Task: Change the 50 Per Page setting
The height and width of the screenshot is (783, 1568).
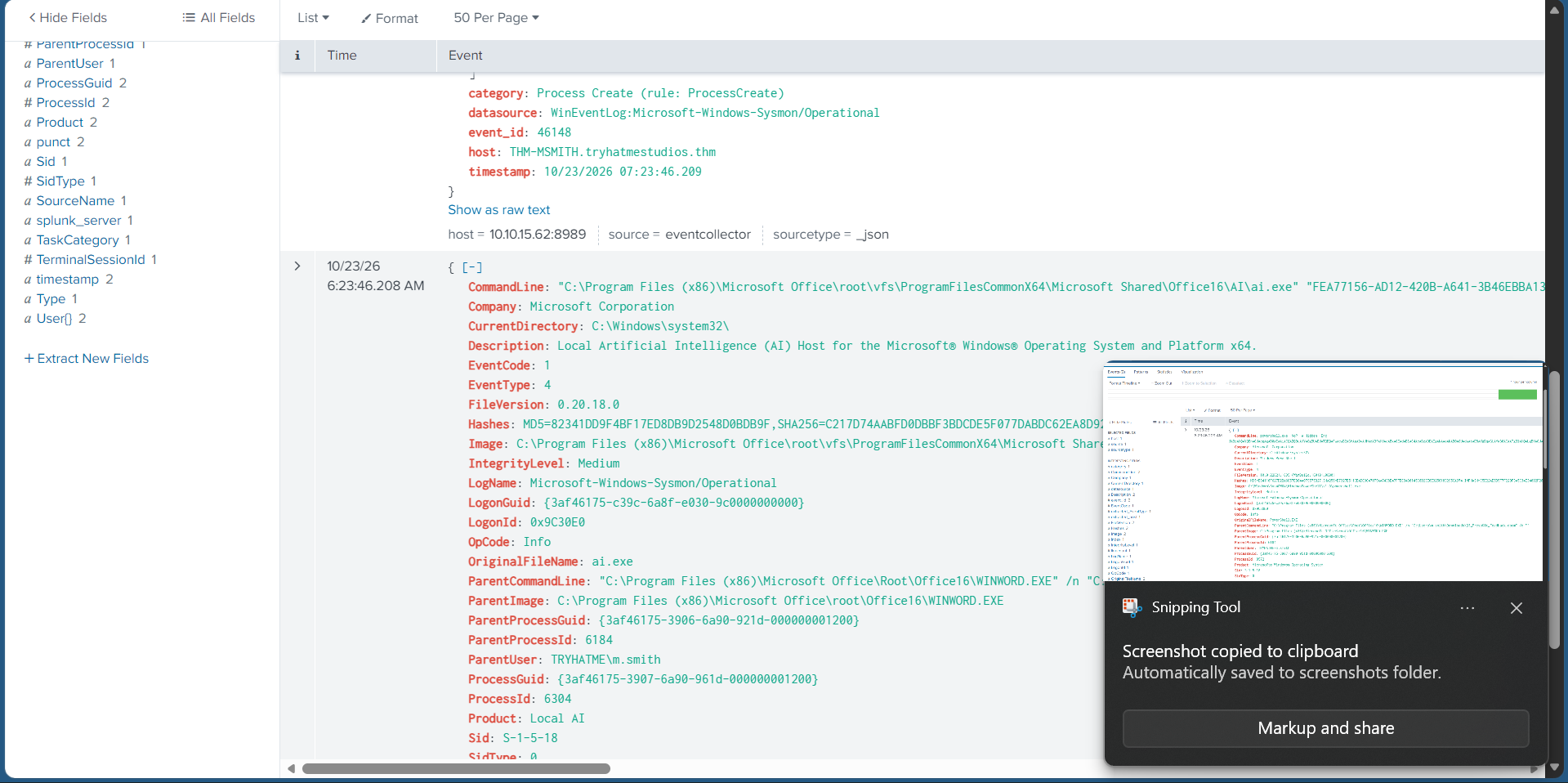Action: pos(496,17)
